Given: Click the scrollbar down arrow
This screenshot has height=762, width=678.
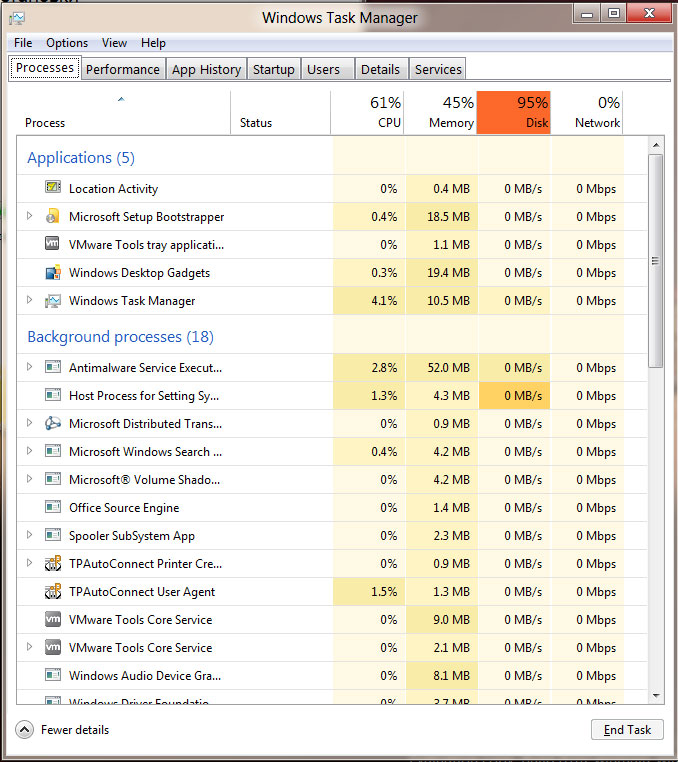Looking at the screenshot, I should point(656,696).
